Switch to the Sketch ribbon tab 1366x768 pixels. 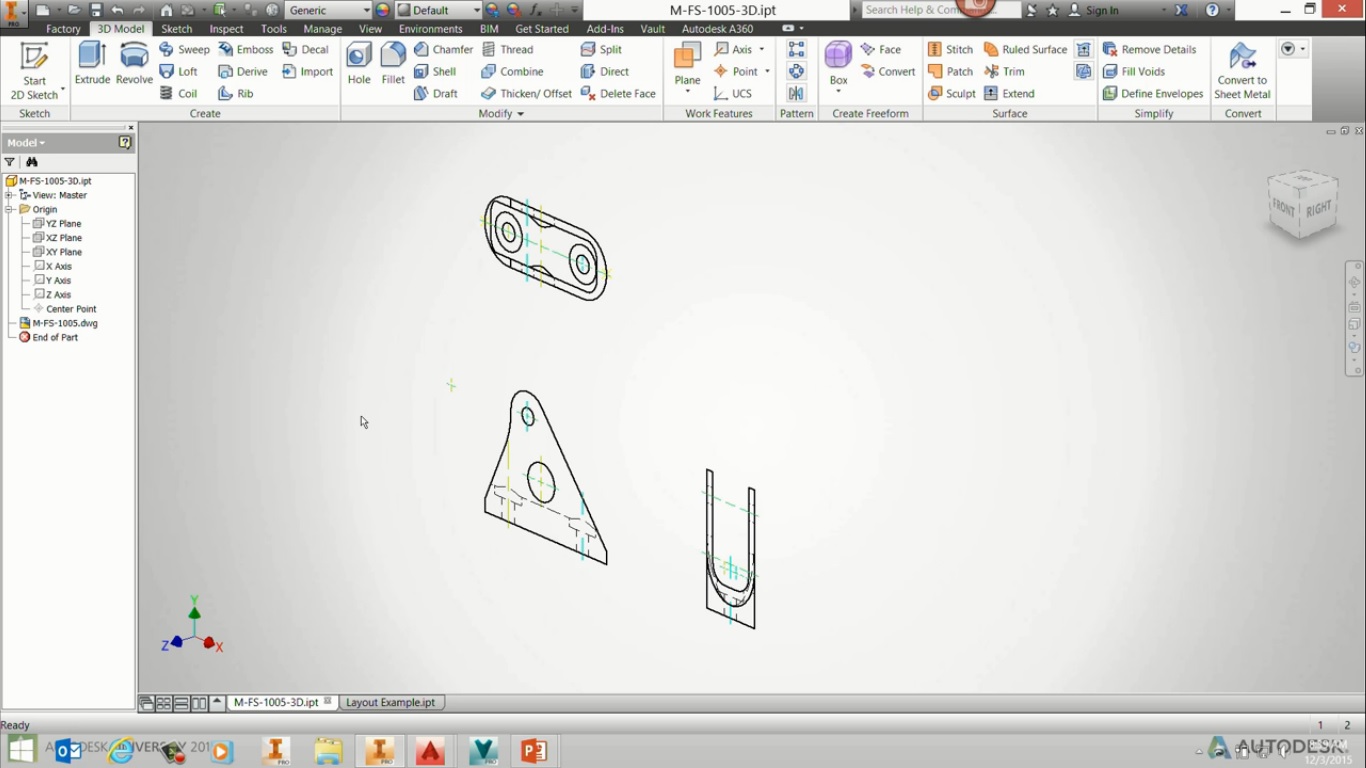click(x=176, y=29)
